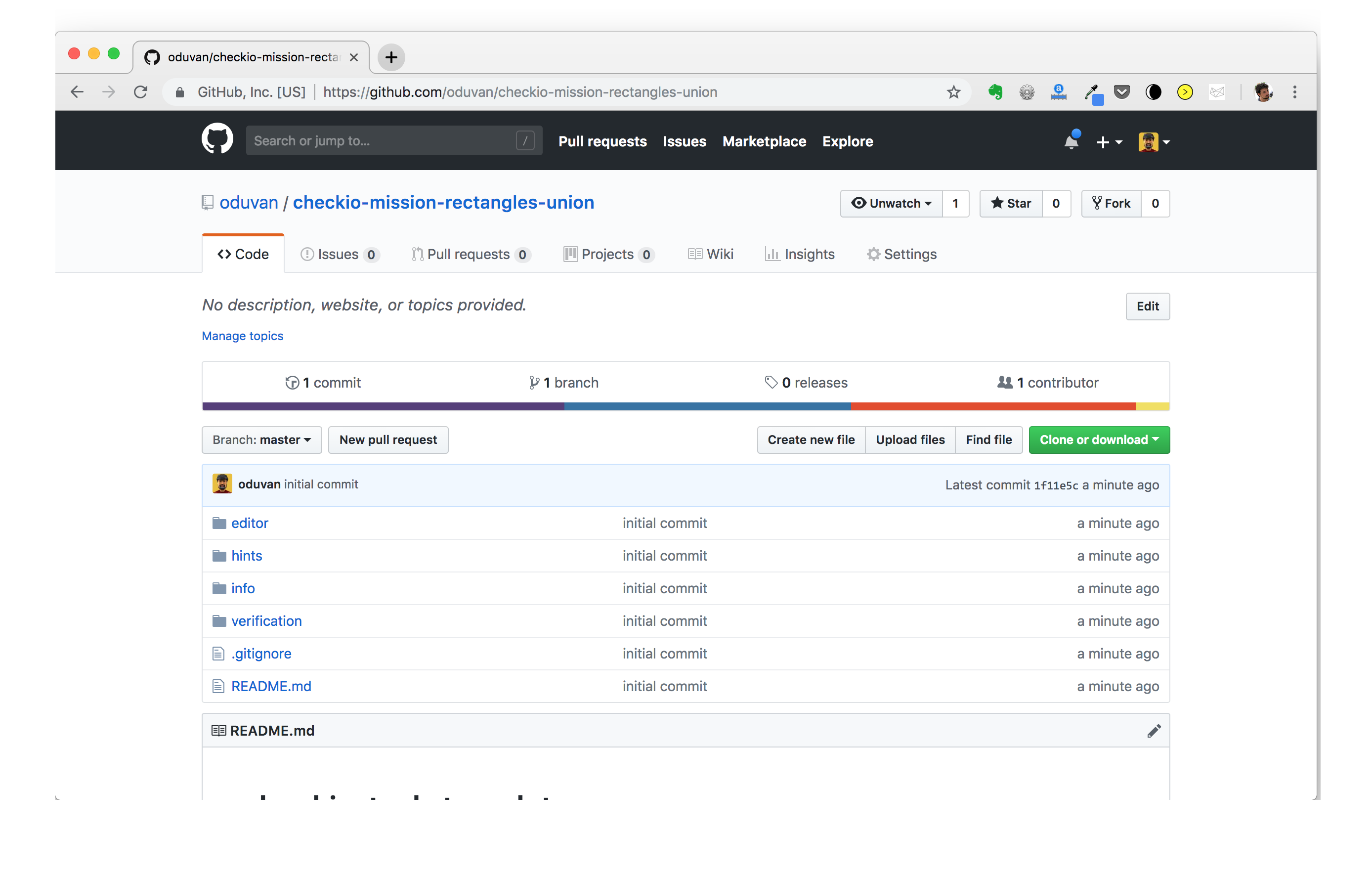Switch to the repository Issues tab
This screenshot has width=1372, height=879.
point(340,254)
